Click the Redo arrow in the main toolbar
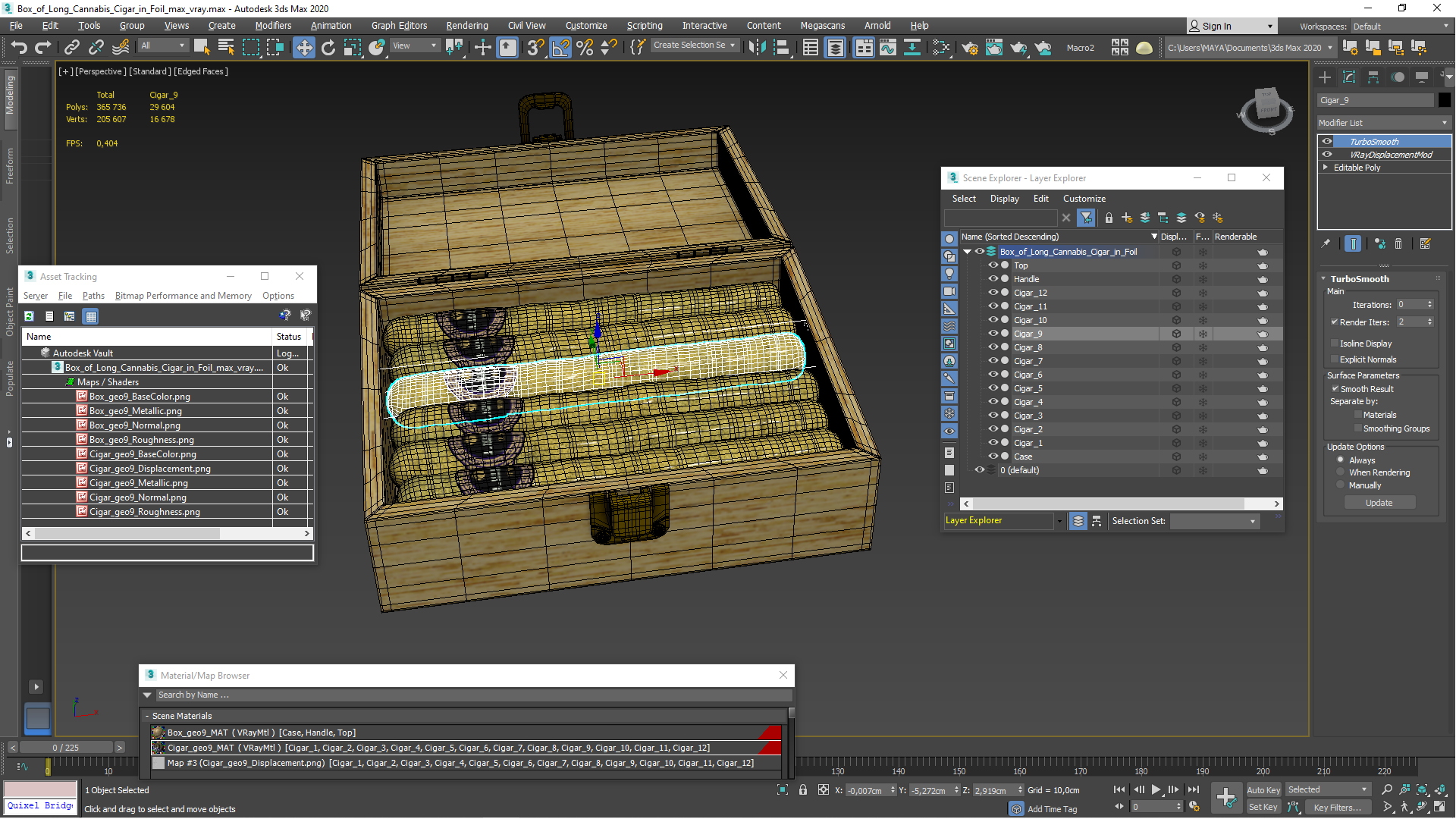1456x819 pixels. coord(43,47)
